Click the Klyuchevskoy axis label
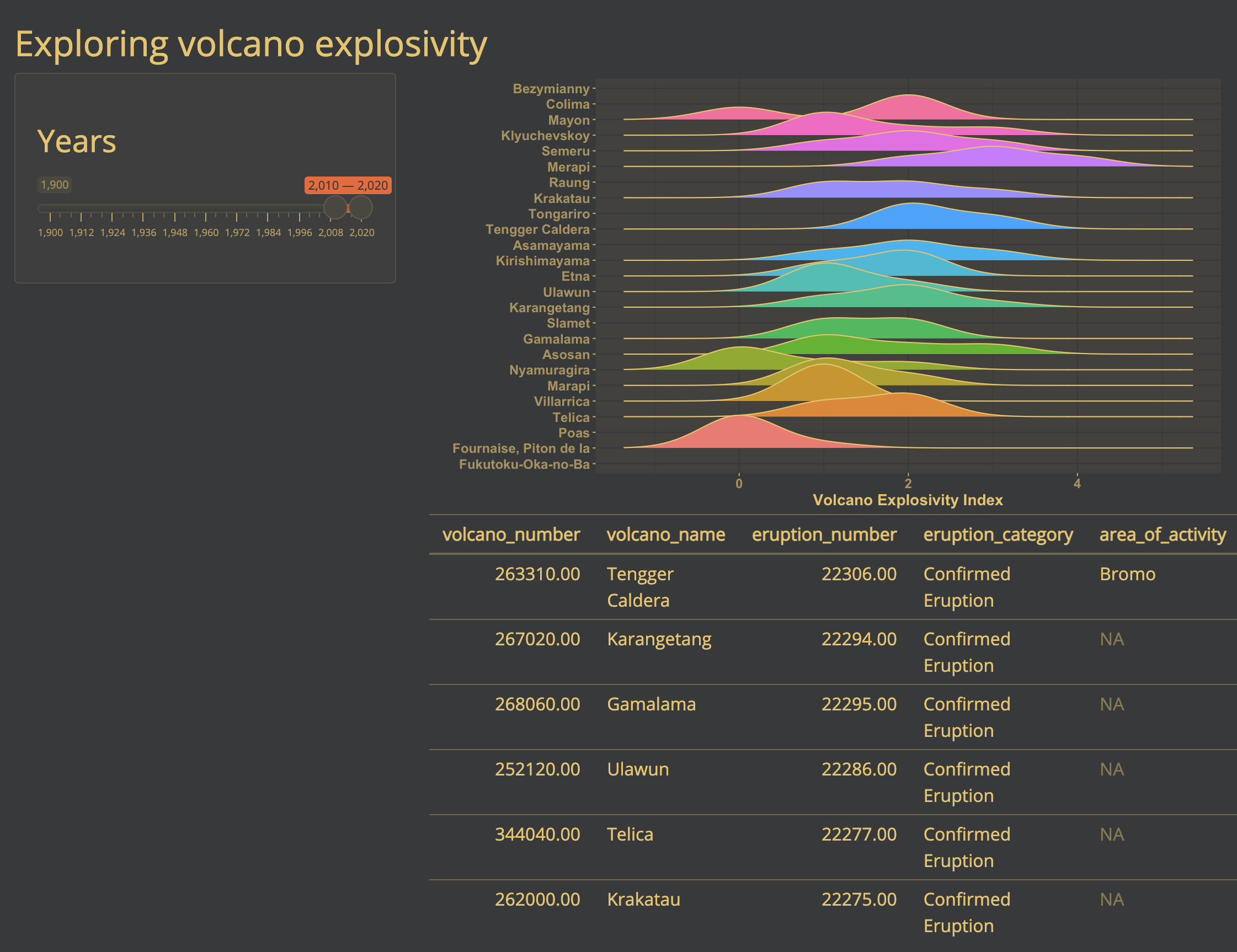 point(545,136)
